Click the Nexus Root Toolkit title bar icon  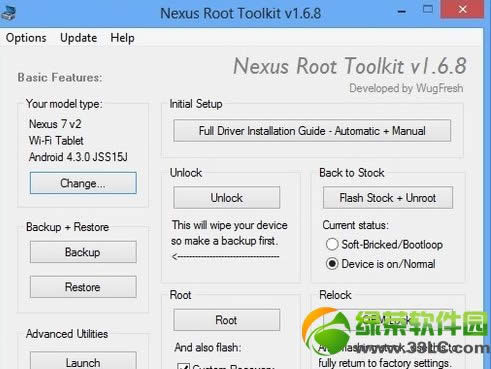click(x=8, y=13)
